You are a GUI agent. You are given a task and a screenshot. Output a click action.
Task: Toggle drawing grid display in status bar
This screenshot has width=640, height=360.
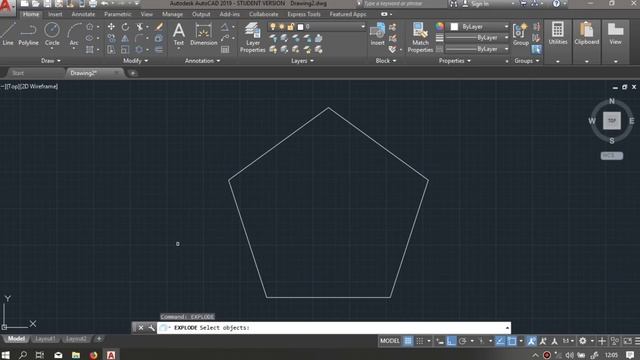coord(408,341)
